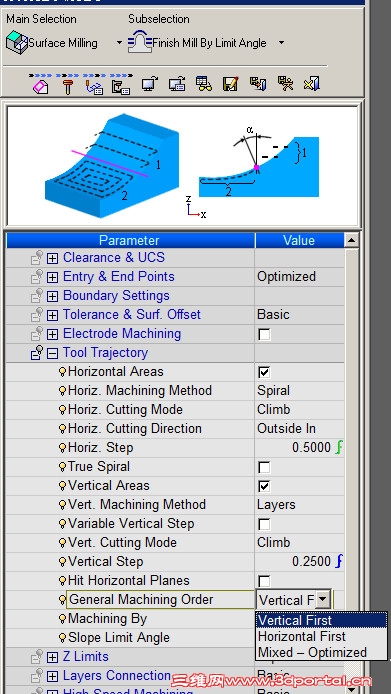Viewport: 391px width, 694px height.
Task: Enable Variable Vertical Step checkbox
Action: click(264, 524)
